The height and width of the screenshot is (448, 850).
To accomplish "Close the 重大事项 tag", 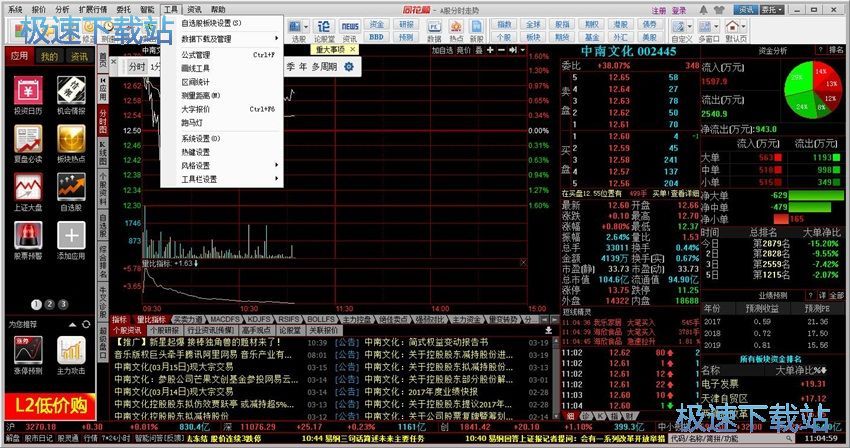I will pos(352,49).
